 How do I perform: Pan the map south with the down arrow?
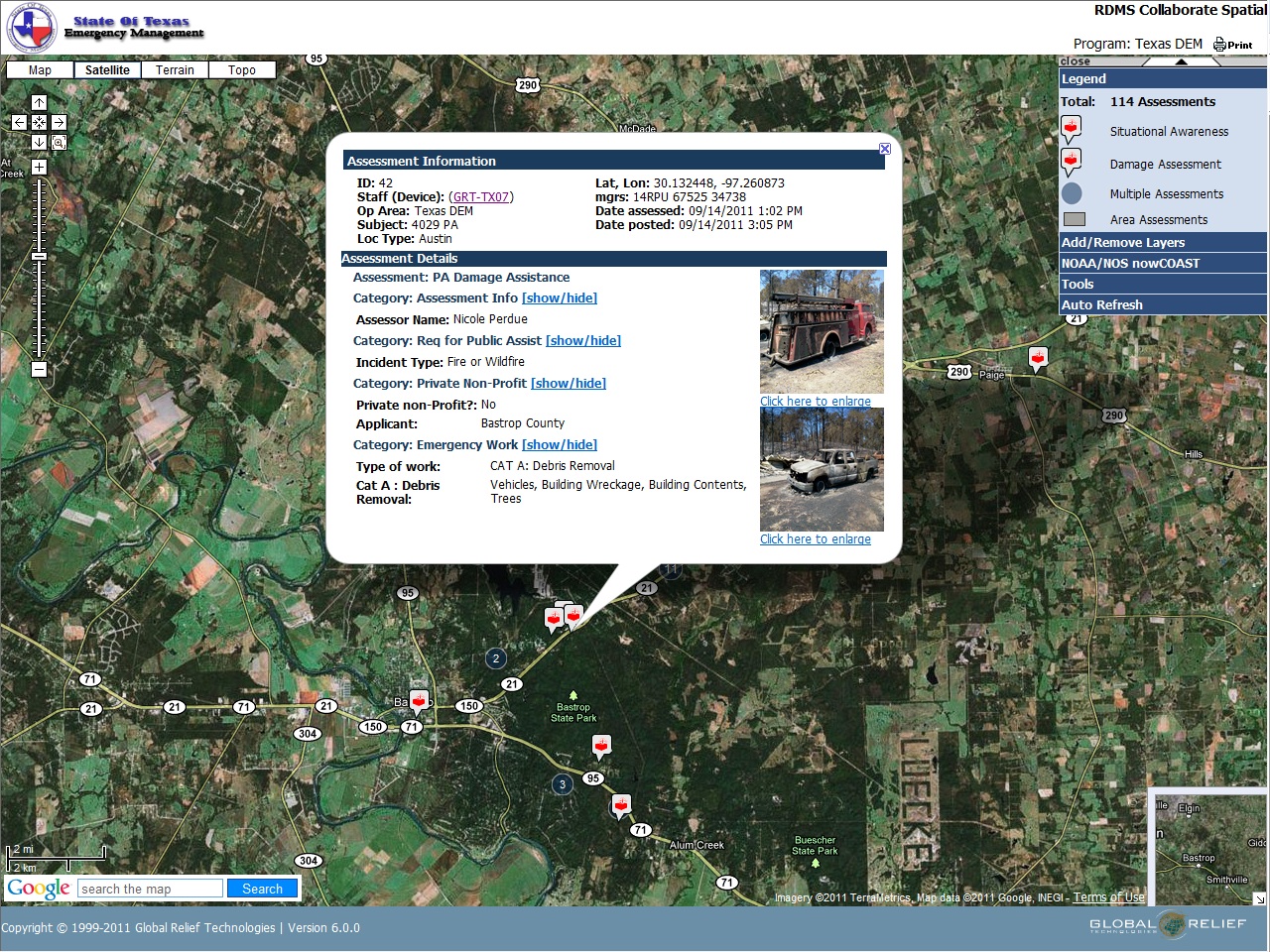pos(39,142)
